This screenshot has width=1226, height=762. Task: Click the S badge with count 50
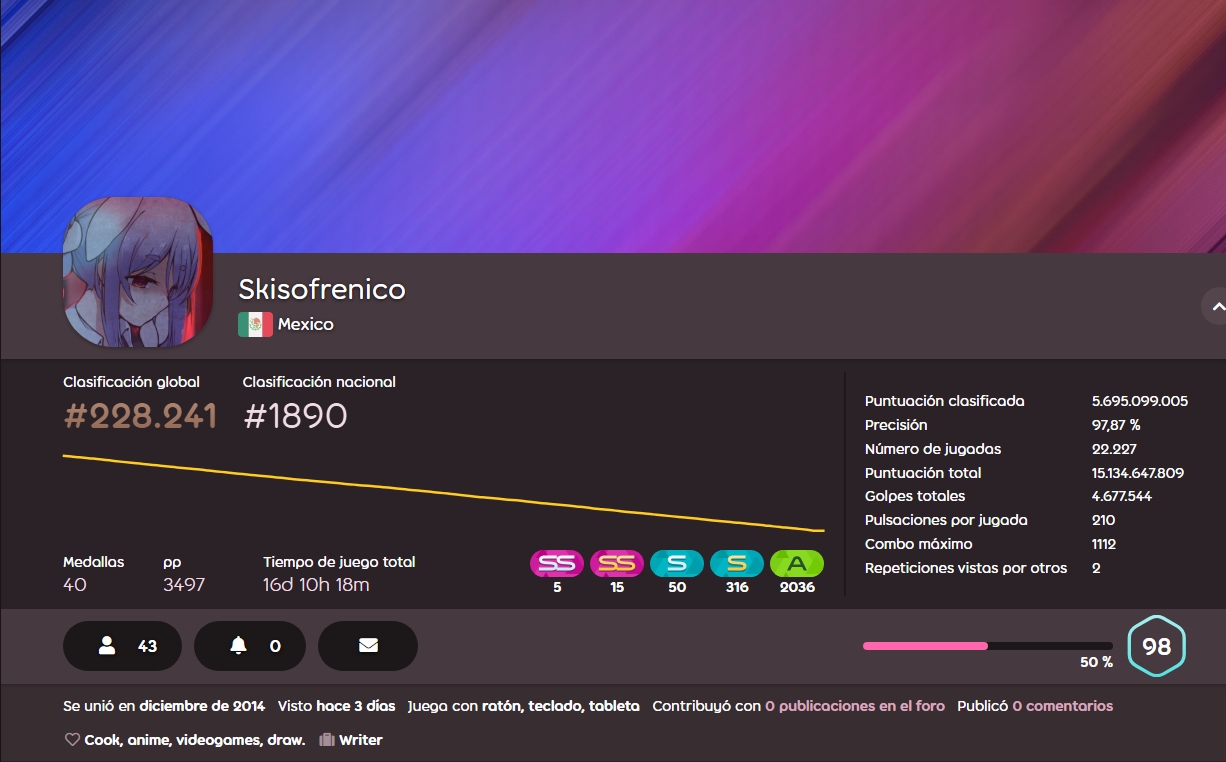pyautogui.click(x=677, y=564)
